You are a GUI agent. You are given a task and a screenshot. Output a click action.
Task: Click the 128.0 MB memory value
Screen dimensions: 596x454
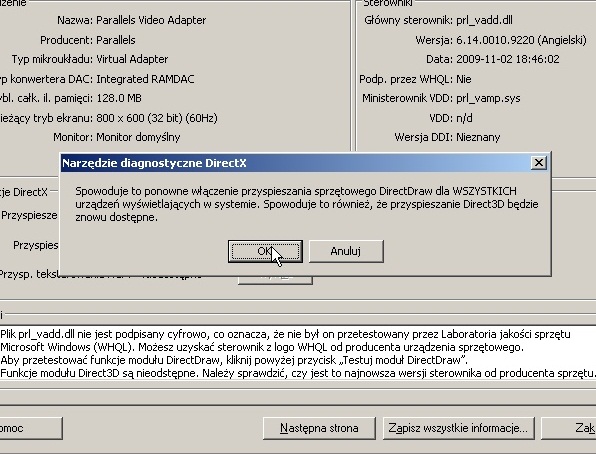click(119, 98)
